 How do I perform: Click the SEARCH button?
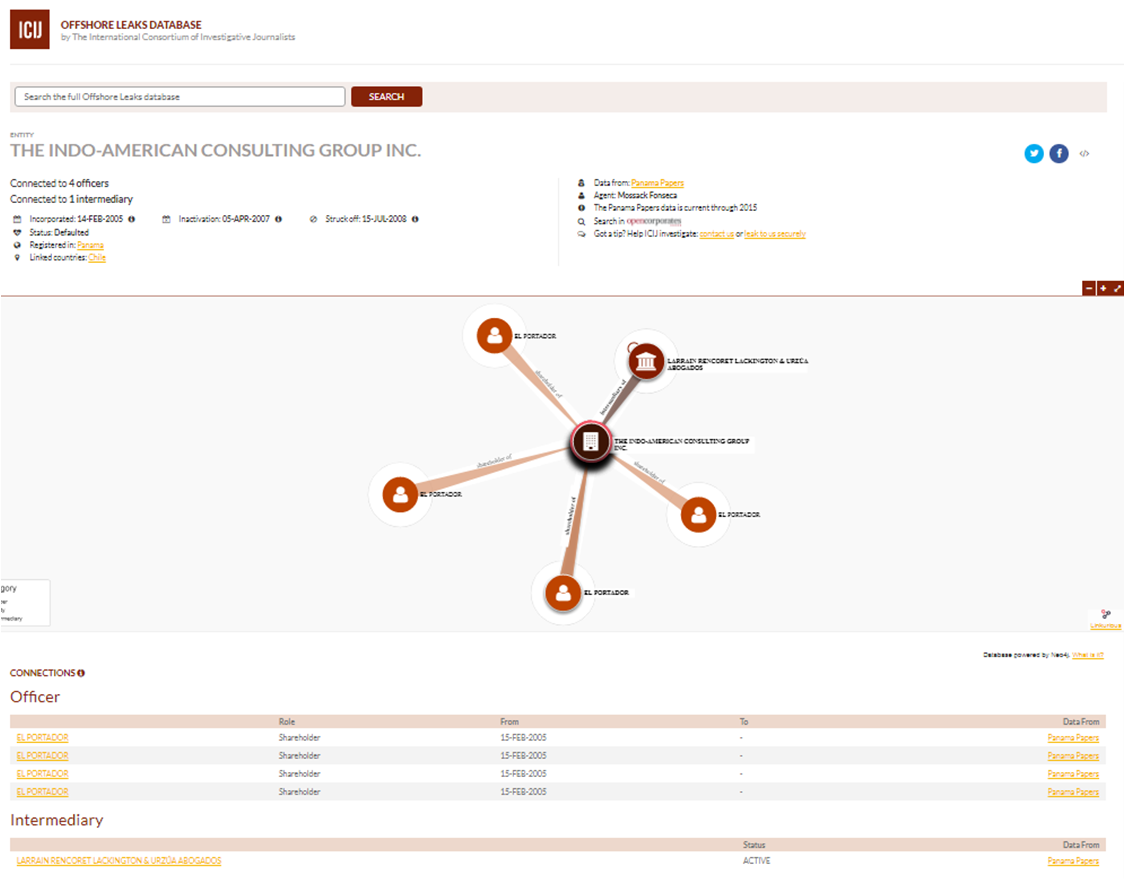point(387,97)
